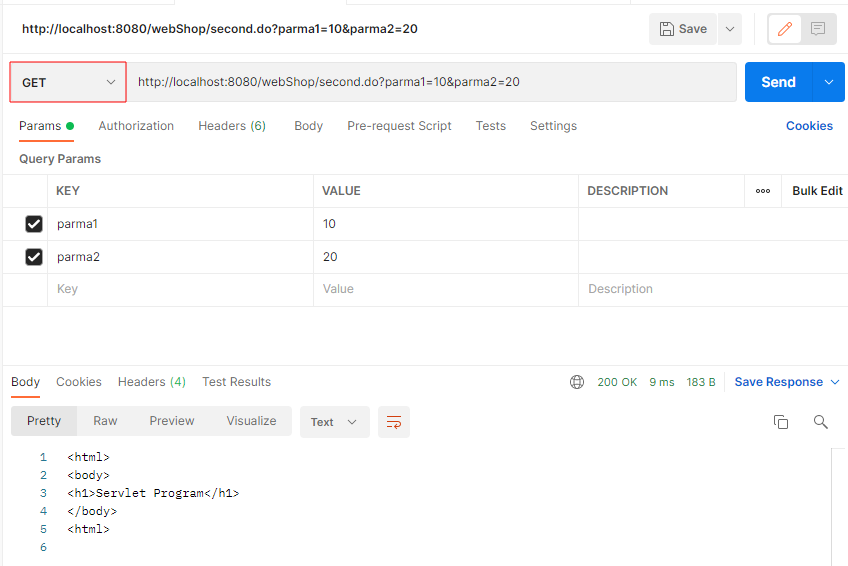Click the request title URL at top
848x566 pixels.
[220, 29]
